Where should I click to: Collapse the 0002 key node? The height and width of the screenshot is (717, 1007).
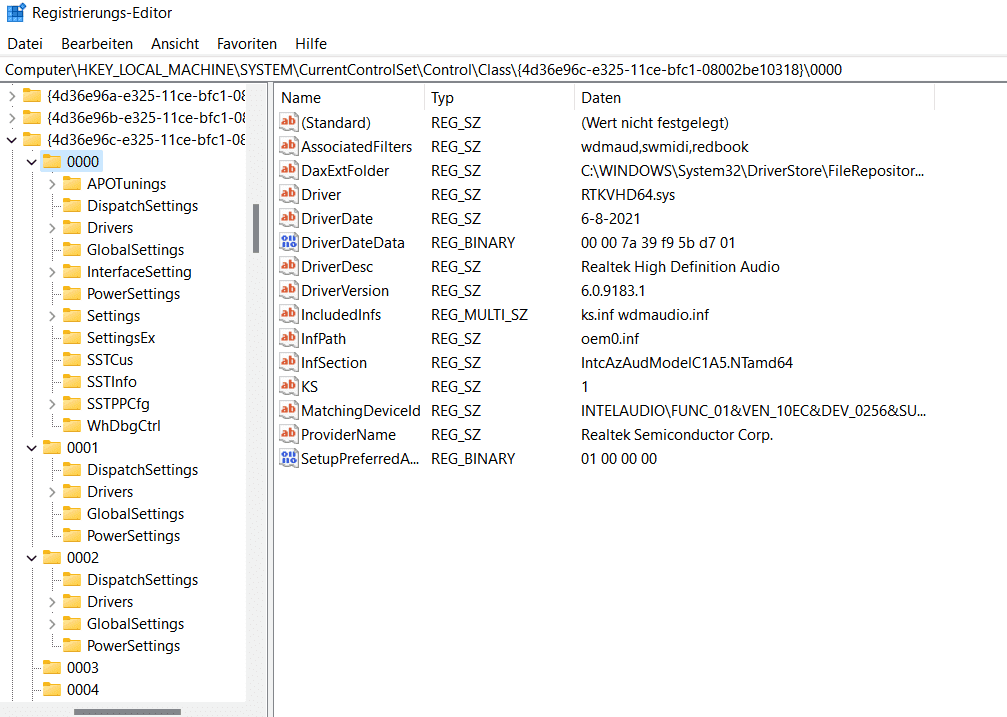click(x=31, y=558)
